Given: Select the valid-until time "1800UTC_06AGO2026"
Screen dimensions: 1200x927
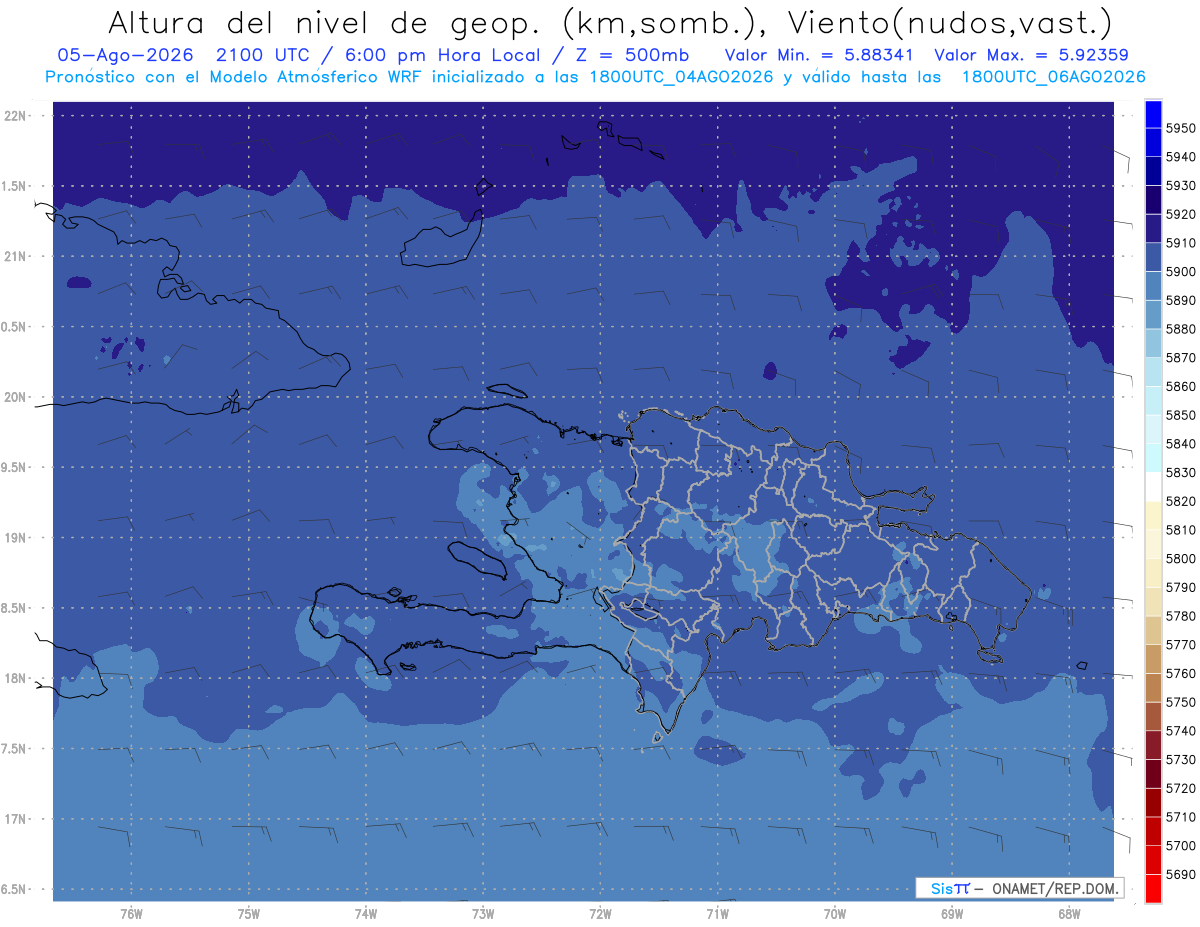Looking at the screenshot, I should [x=1053, y=77].
